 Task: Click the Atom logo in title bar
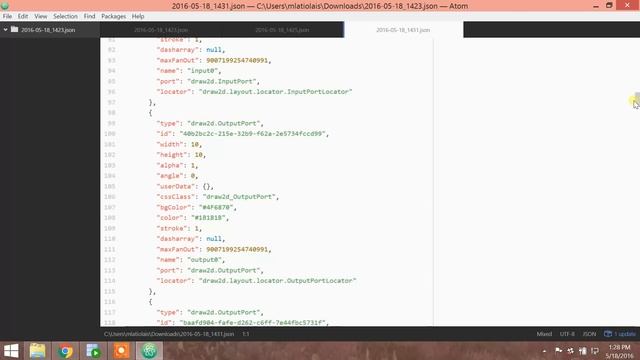5,6
